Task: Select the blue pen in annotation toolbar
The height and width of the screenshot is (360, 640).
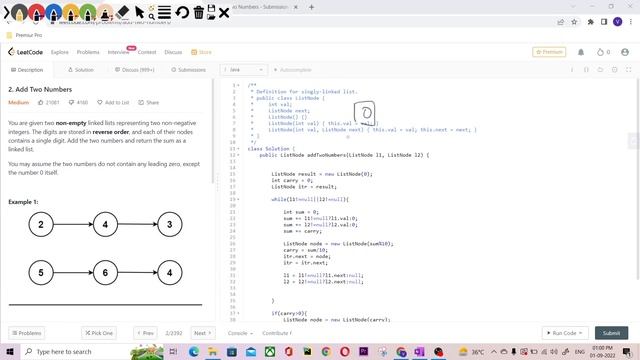Action: coord(53,13)
